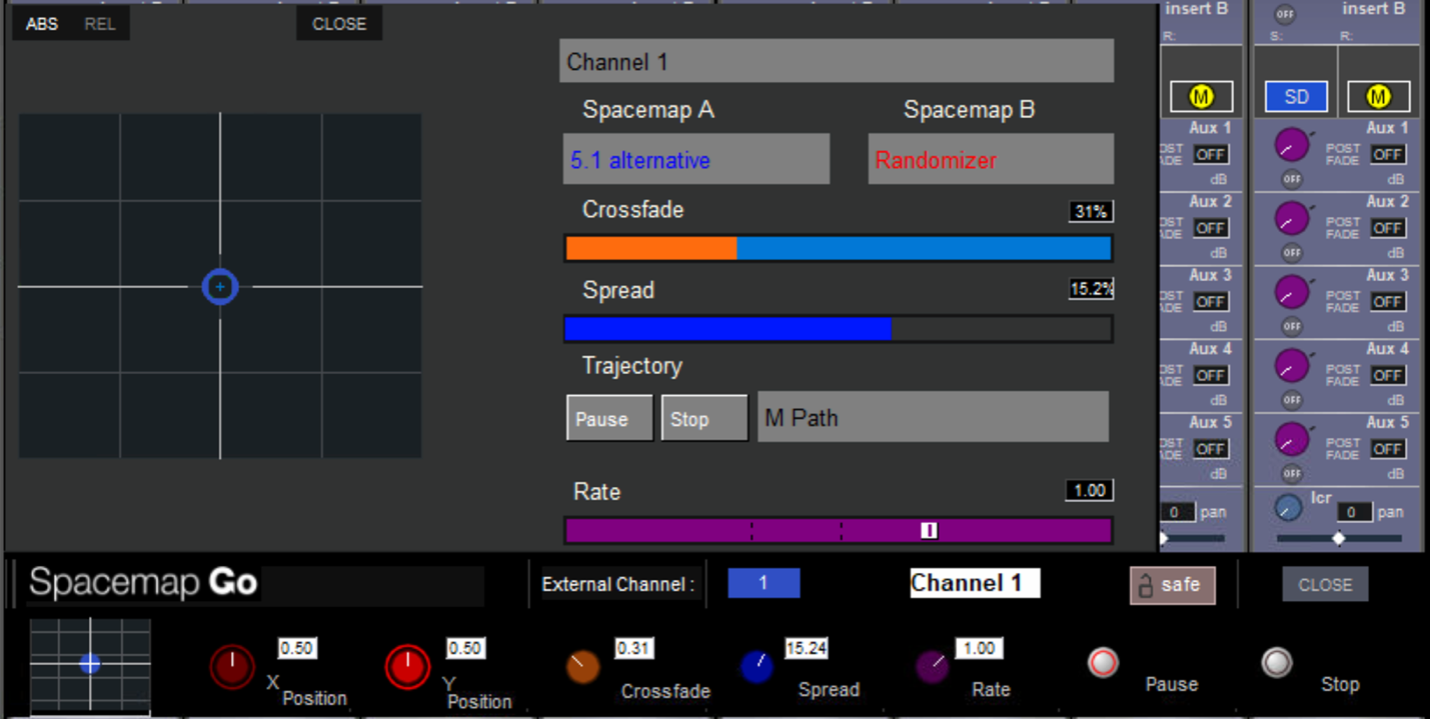Image resolution: width=1430 pixels, height=724 pixels.
Task: Switch to ABS positioning mode
Action: tap(42, 24)
